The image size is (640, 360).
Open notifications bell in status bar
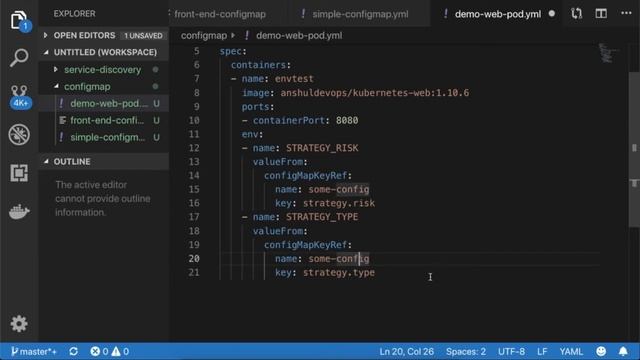click(623, 351)
